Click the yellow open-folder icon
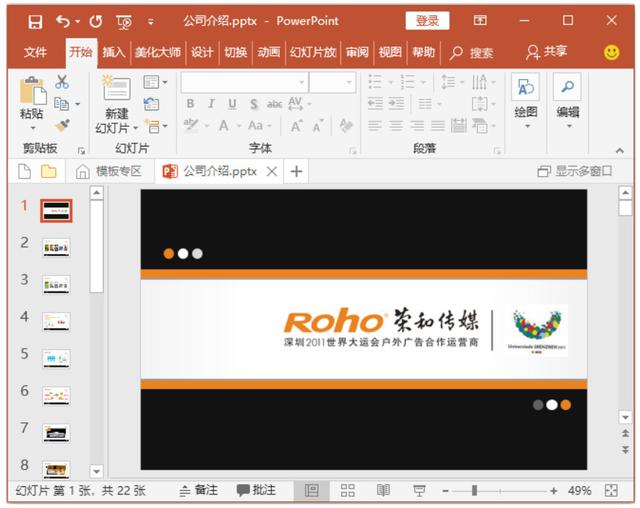The height and width of the screenshot is (508, 640). click(49, 171)
